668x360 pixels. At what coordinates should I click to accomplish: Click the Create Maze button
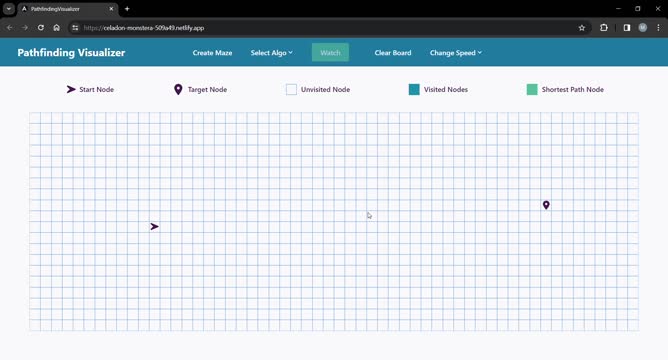tap(212, 53)
